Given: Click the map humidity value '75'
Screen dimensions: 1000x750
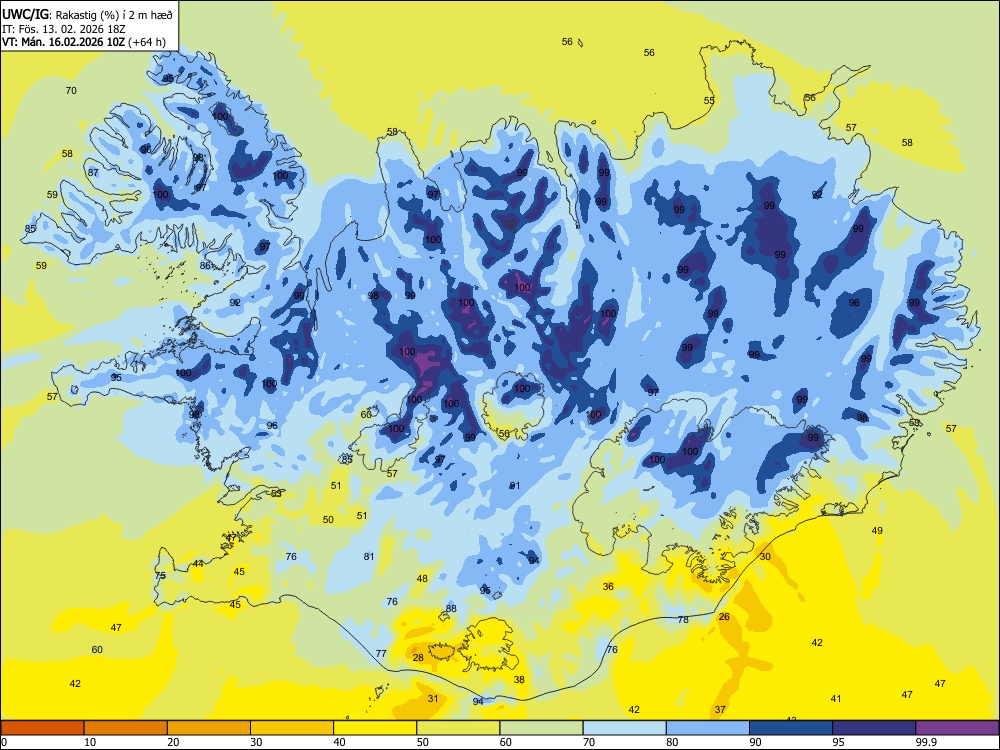Looking at the screenshot, I should [160, 575].
